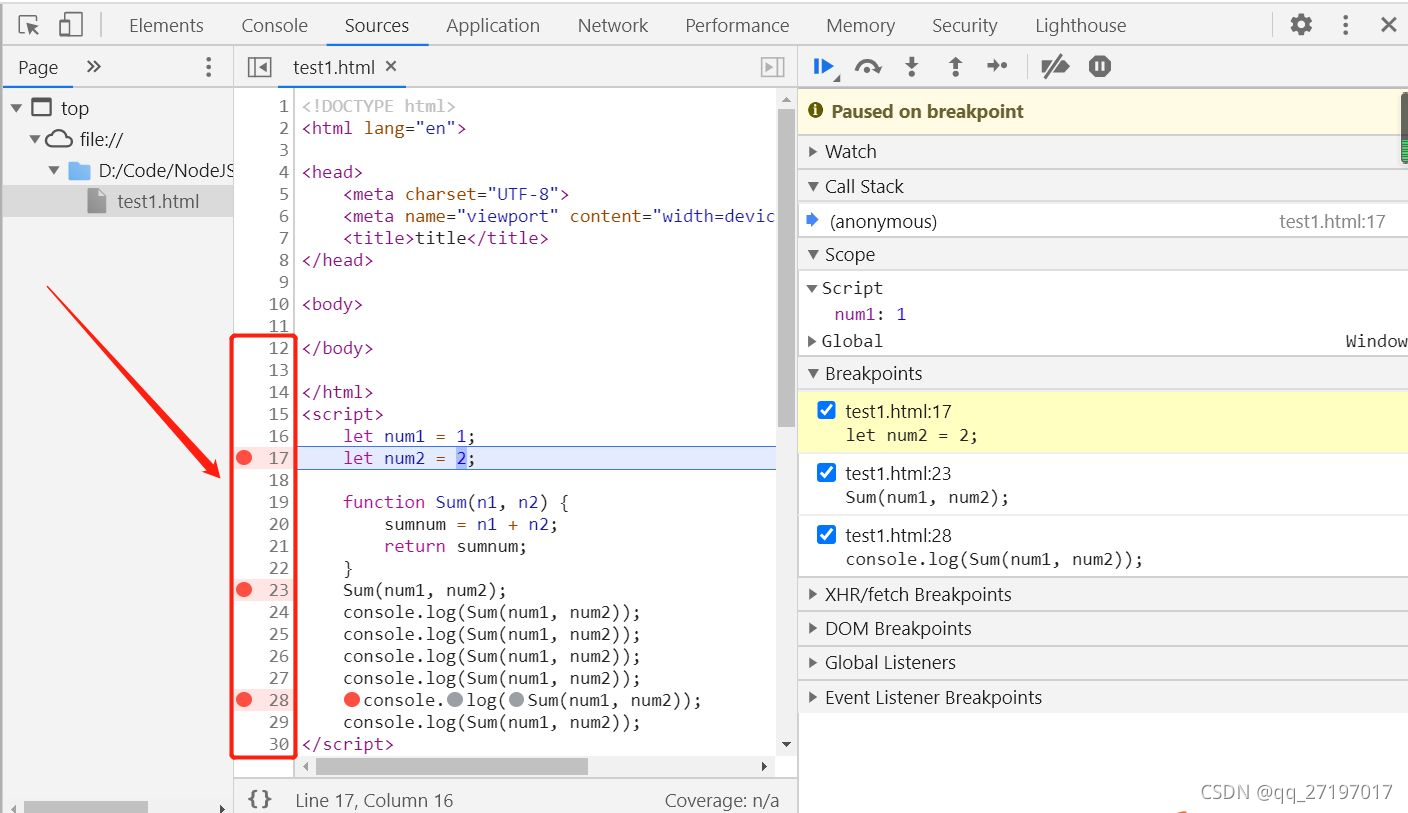Click the num1: 1 scope variable
Image resolution: width=1408 pixels, height=813 pixels.
tap(870, 314)
